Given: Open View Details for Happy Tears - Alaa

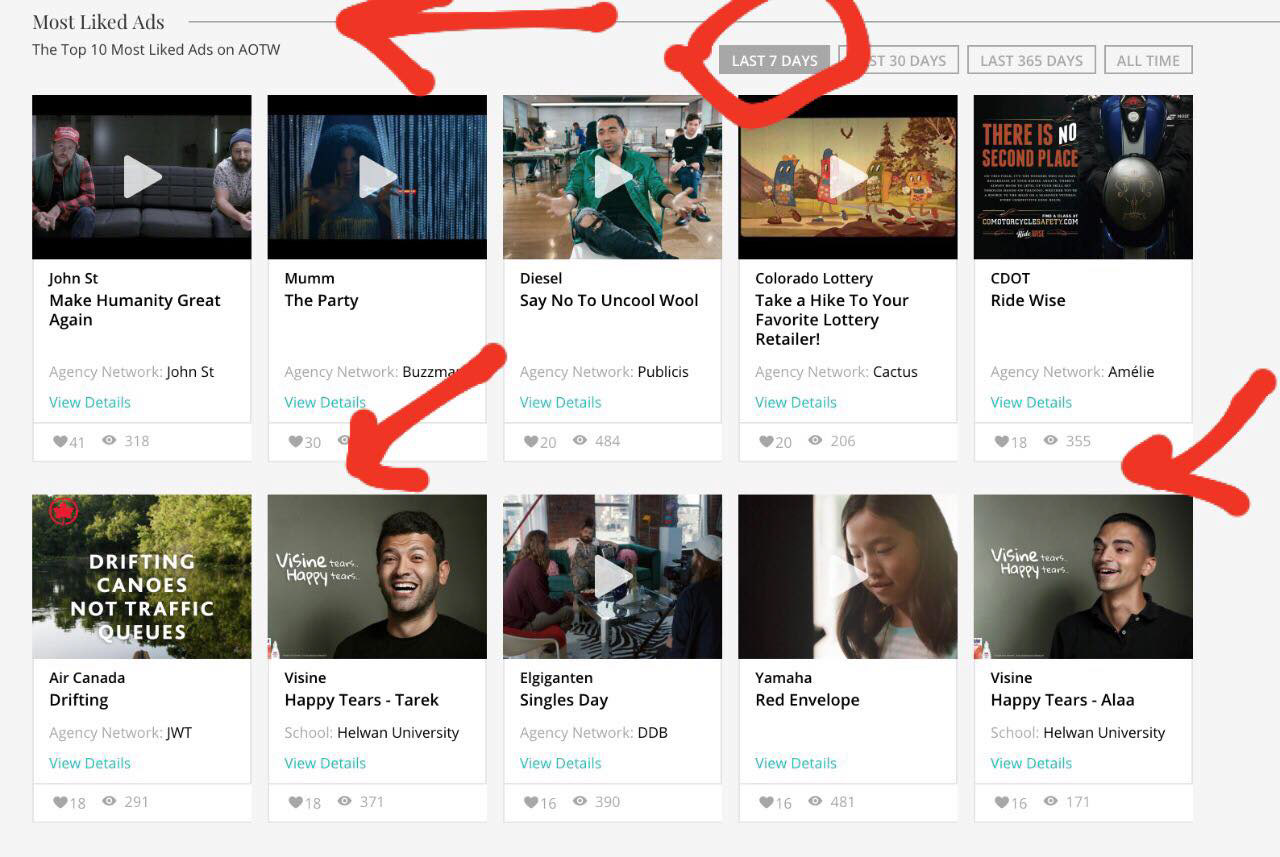Looking at the screenshot, I should tap(1031, 763).
